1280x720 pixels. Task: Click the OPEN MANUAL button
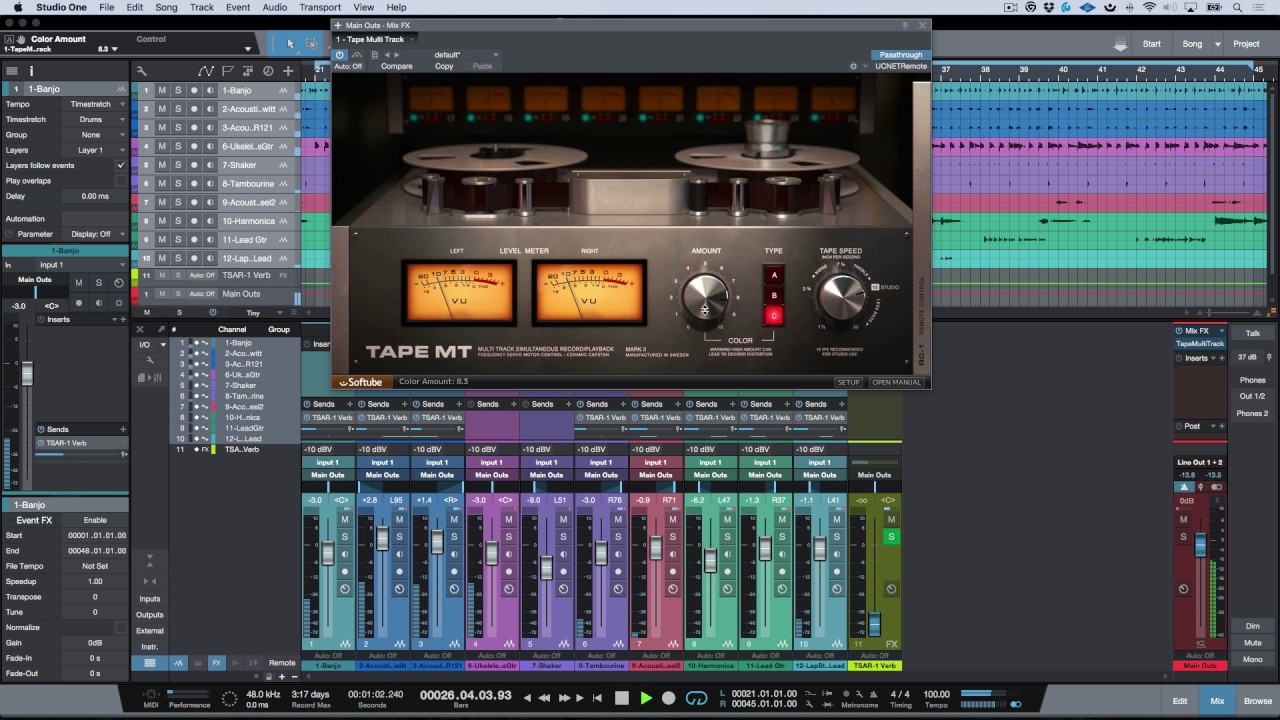point(896,382)
